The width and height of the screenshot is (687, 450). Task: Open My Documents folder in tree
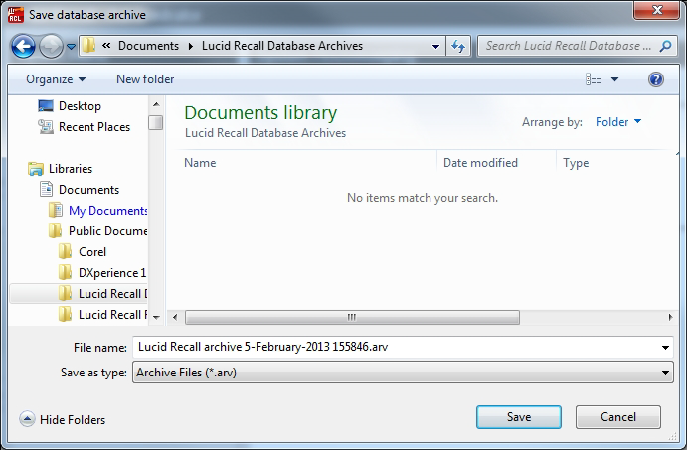coord(108,211)
